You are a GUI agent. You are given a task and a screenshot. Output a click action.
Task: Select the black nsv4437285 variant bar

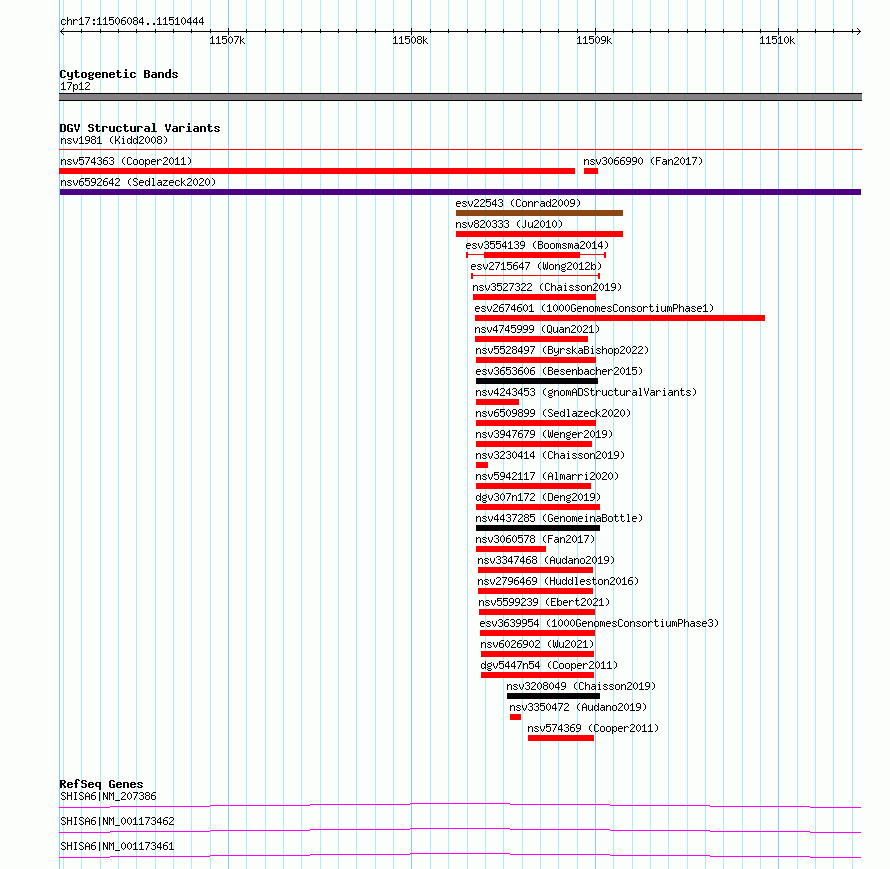[538, 528]
